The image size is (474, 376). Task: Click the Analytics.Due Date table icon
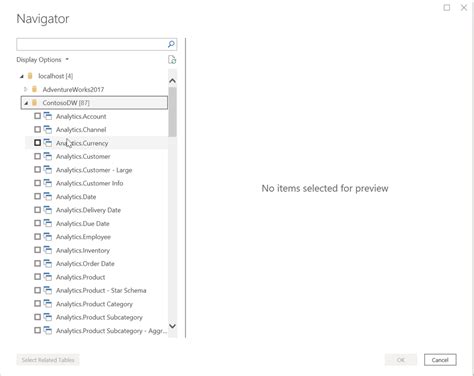[48, 223]
